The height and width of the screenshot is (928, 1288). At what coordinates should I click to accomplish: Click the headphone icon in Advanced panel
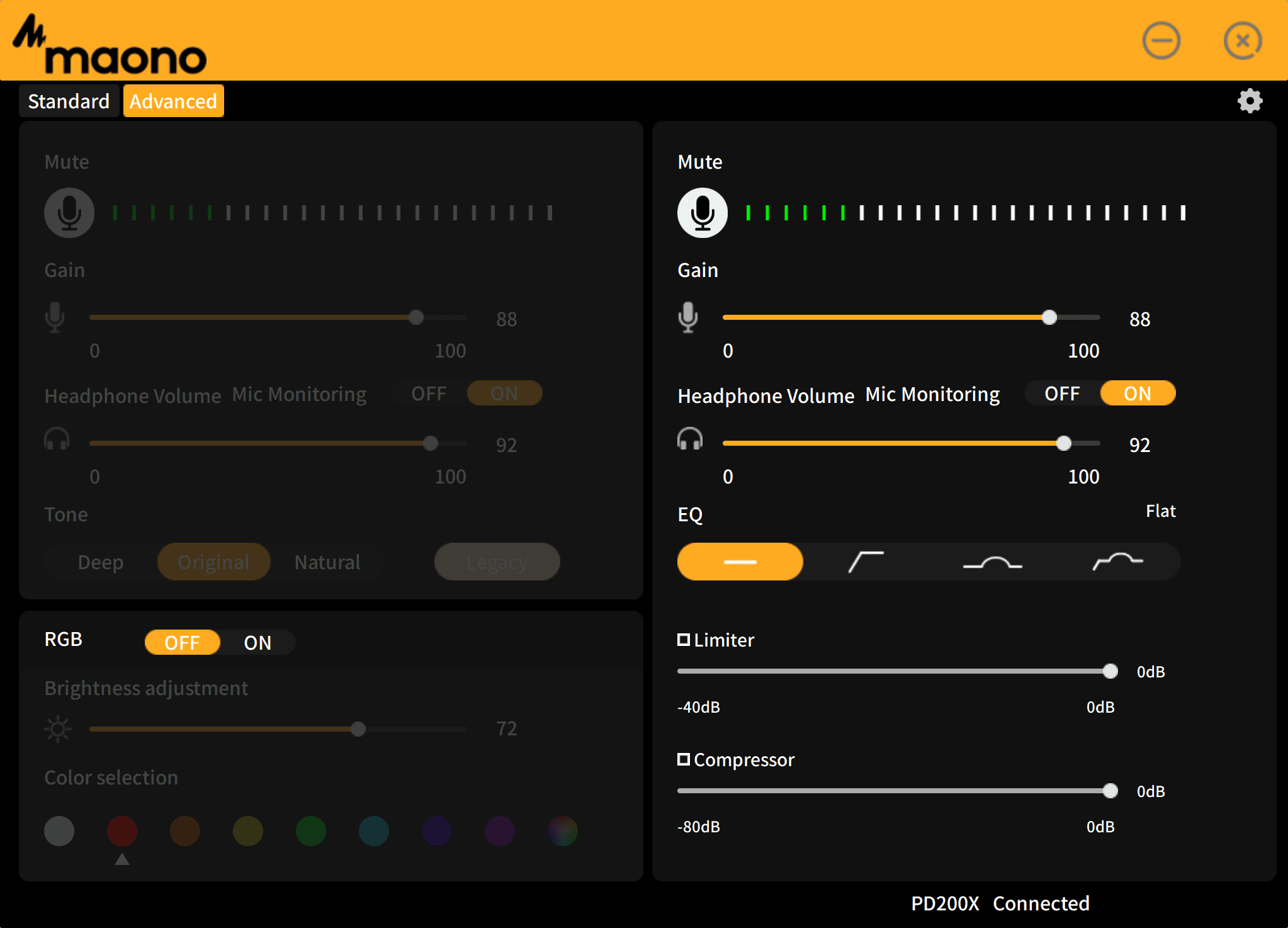point(690,439)
